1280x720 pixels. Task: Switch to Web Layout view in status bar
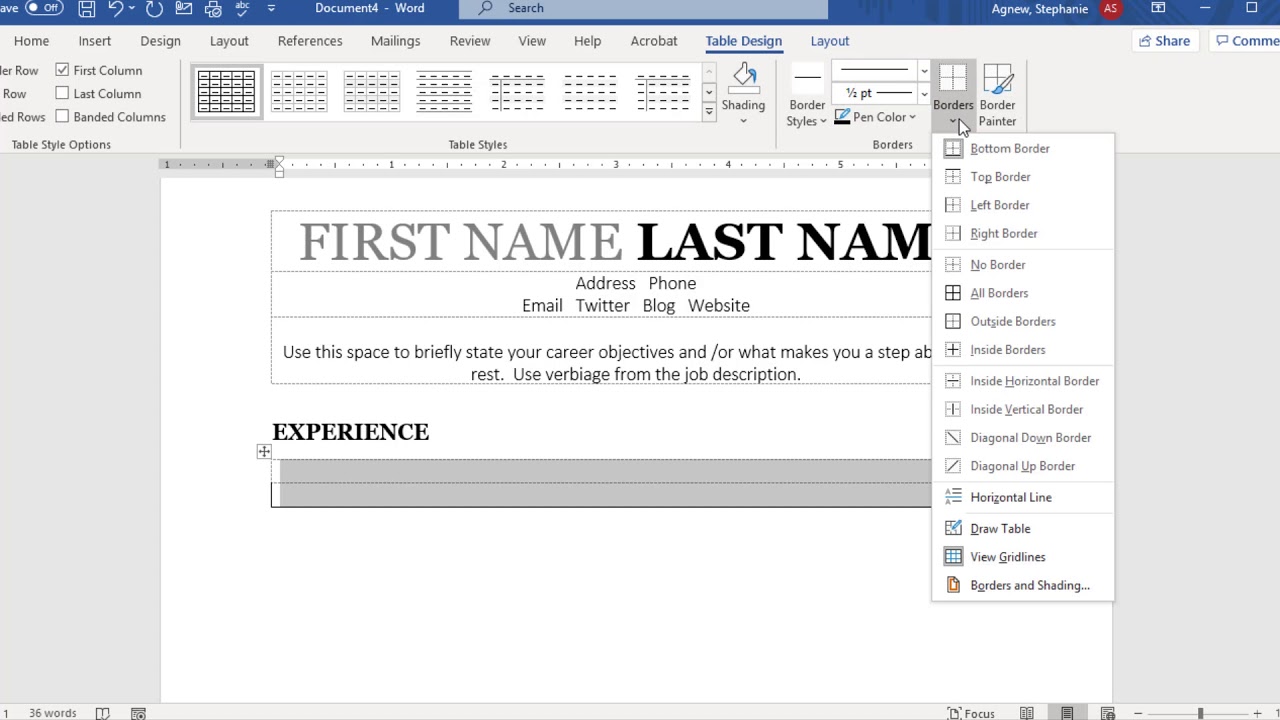(x=1107, y=713)
